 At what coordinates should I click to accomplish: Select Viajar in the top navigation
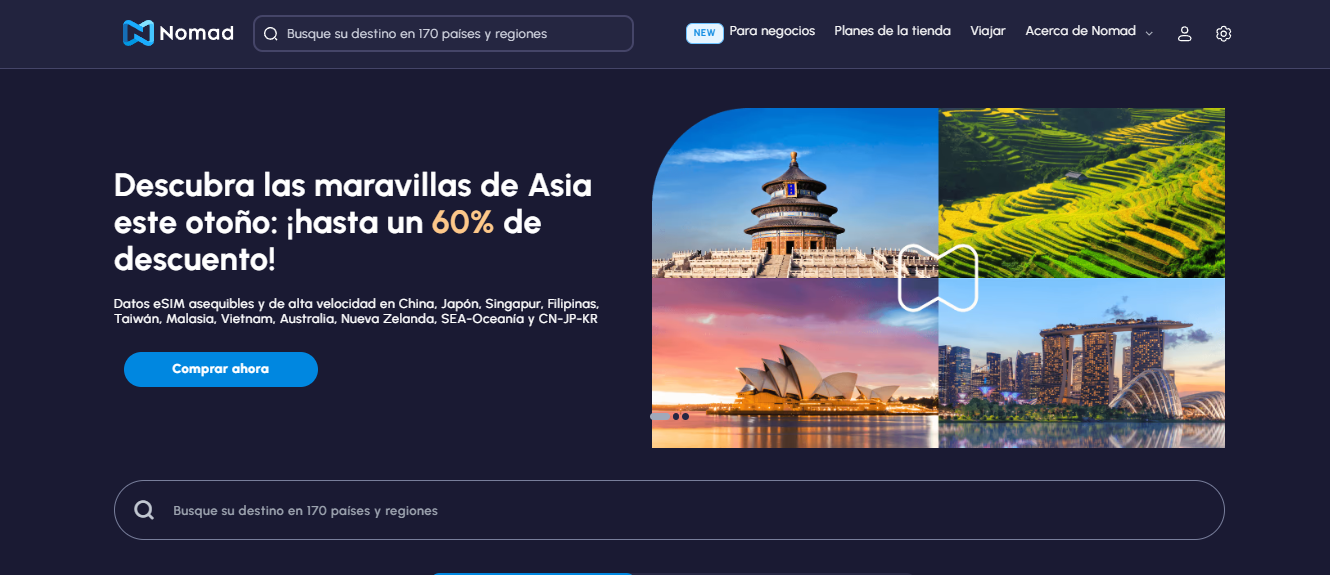[x=987, y=31]
